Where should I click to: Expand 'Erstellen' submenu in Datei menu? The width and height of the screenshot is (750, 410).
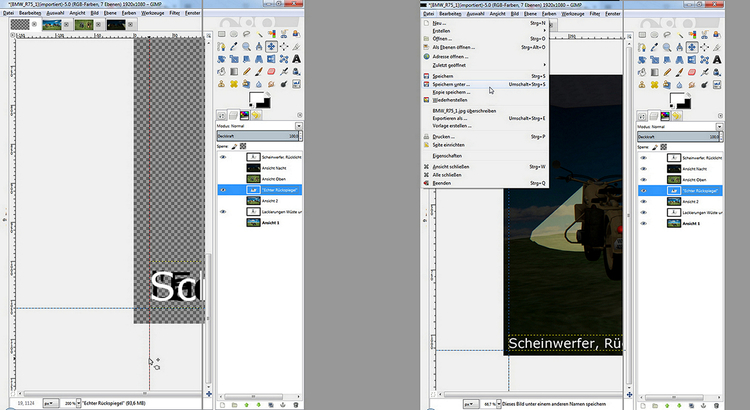coord(485,31)
